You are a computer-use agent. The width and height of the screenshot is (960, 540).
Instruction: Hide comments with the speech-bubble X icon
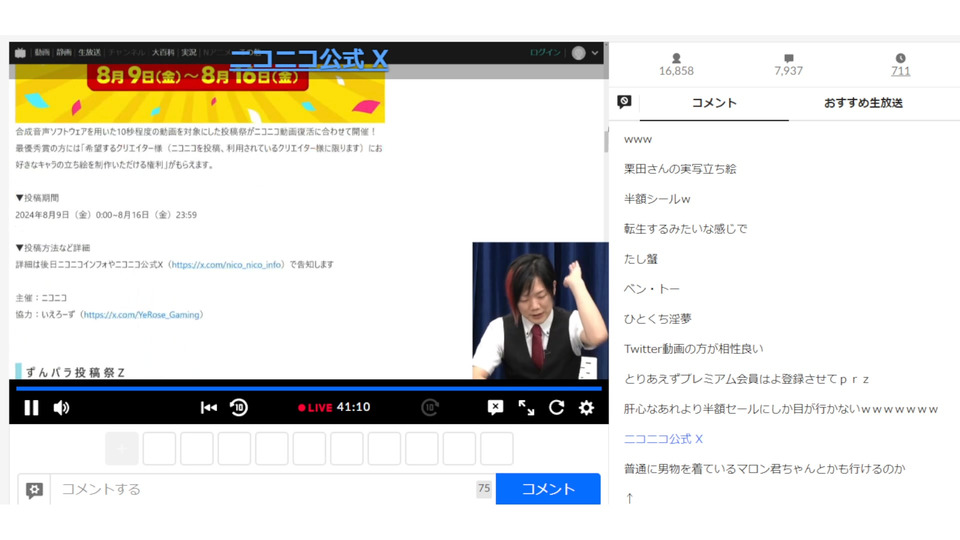(x=495, y=408)
